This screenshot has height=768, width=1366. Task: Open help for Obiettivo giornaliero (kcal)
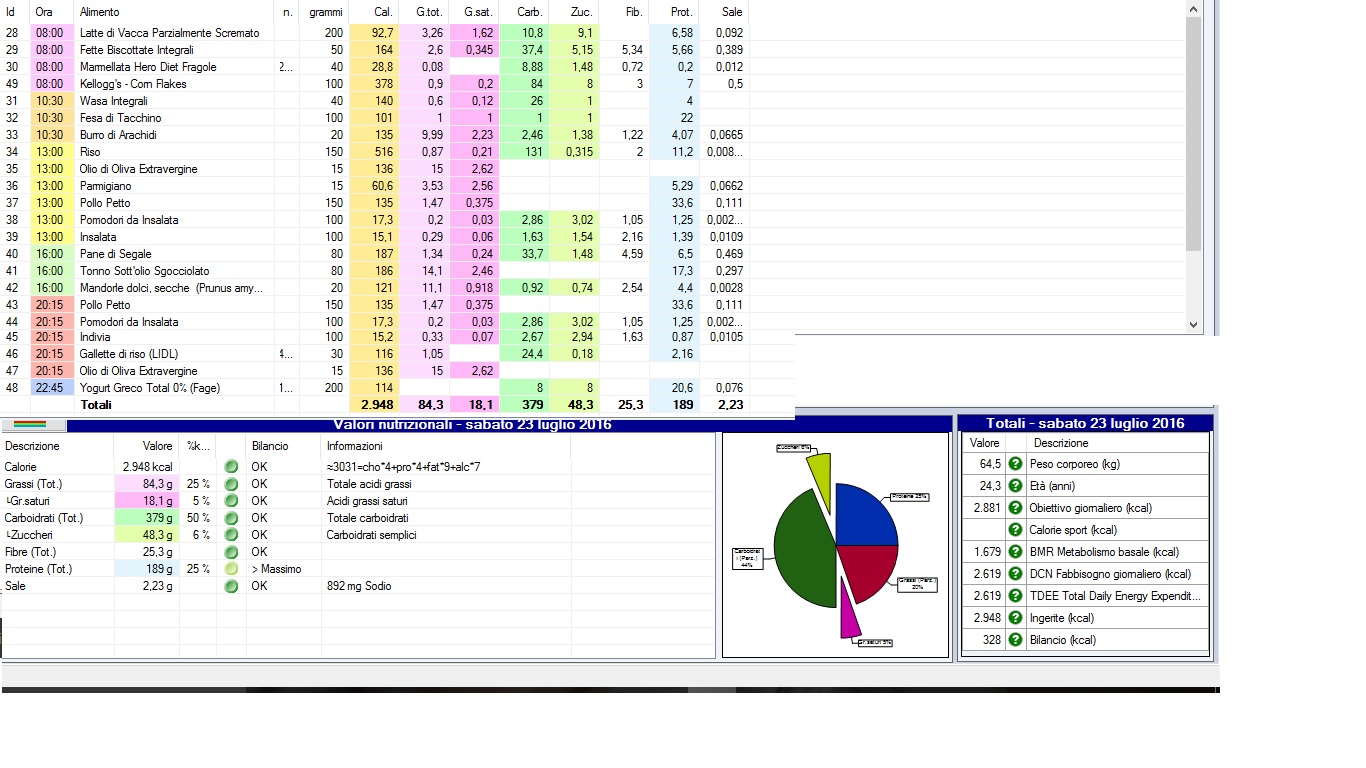(x=1015, y=508)
